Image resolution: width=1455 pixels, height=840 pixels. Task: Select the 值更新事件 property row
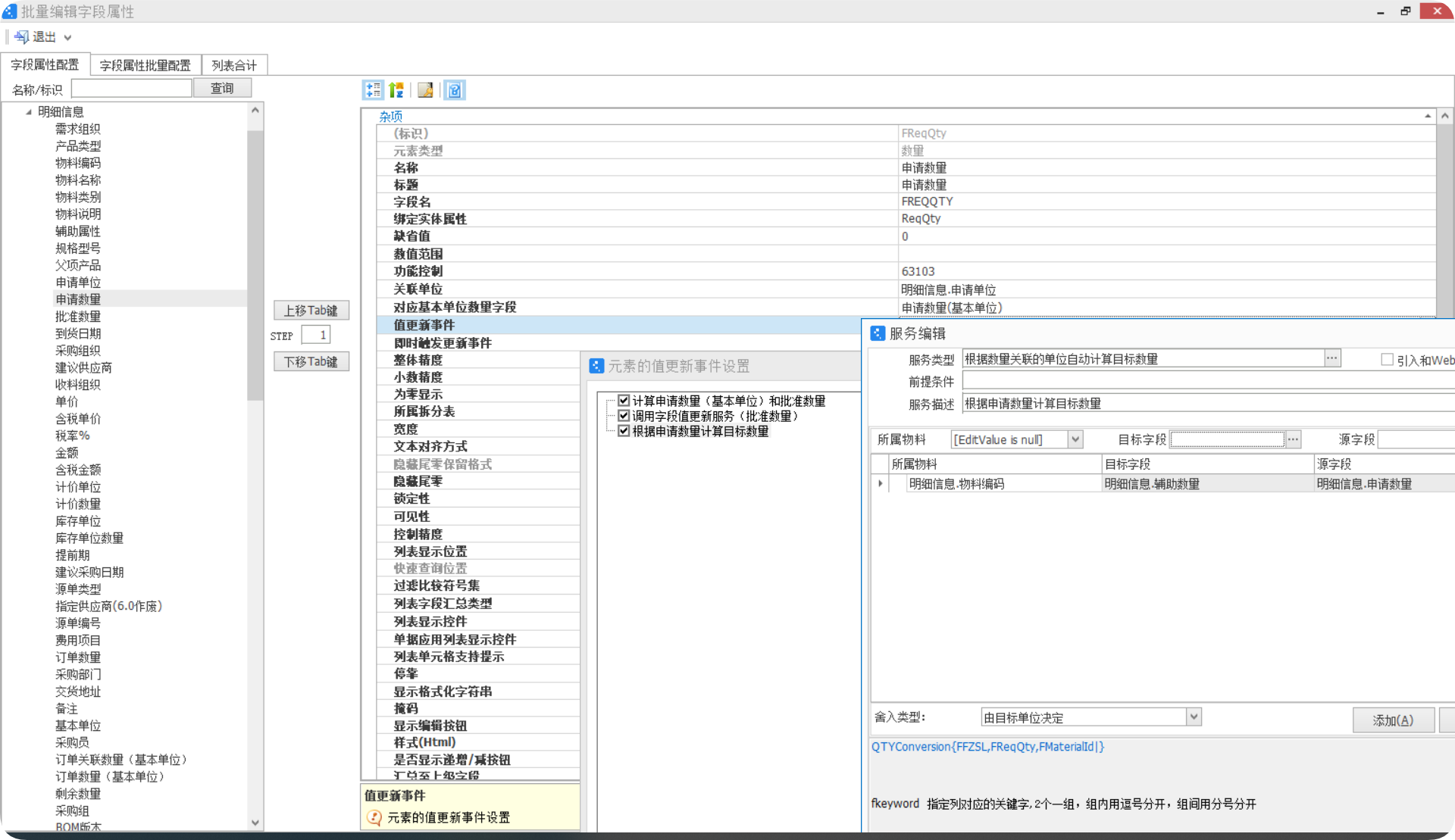pos(618,325)
